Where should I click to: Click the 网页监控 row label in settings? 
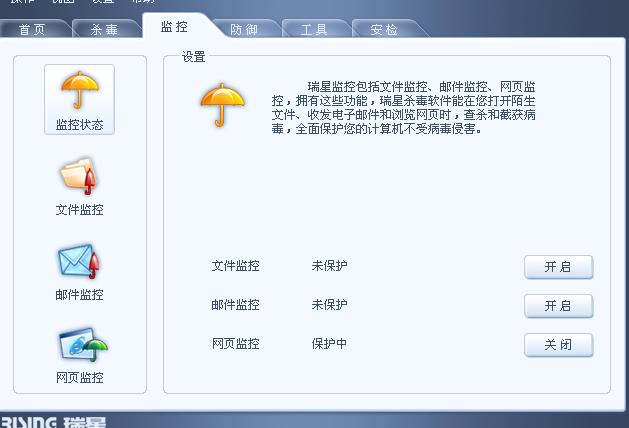coord(235,344)
